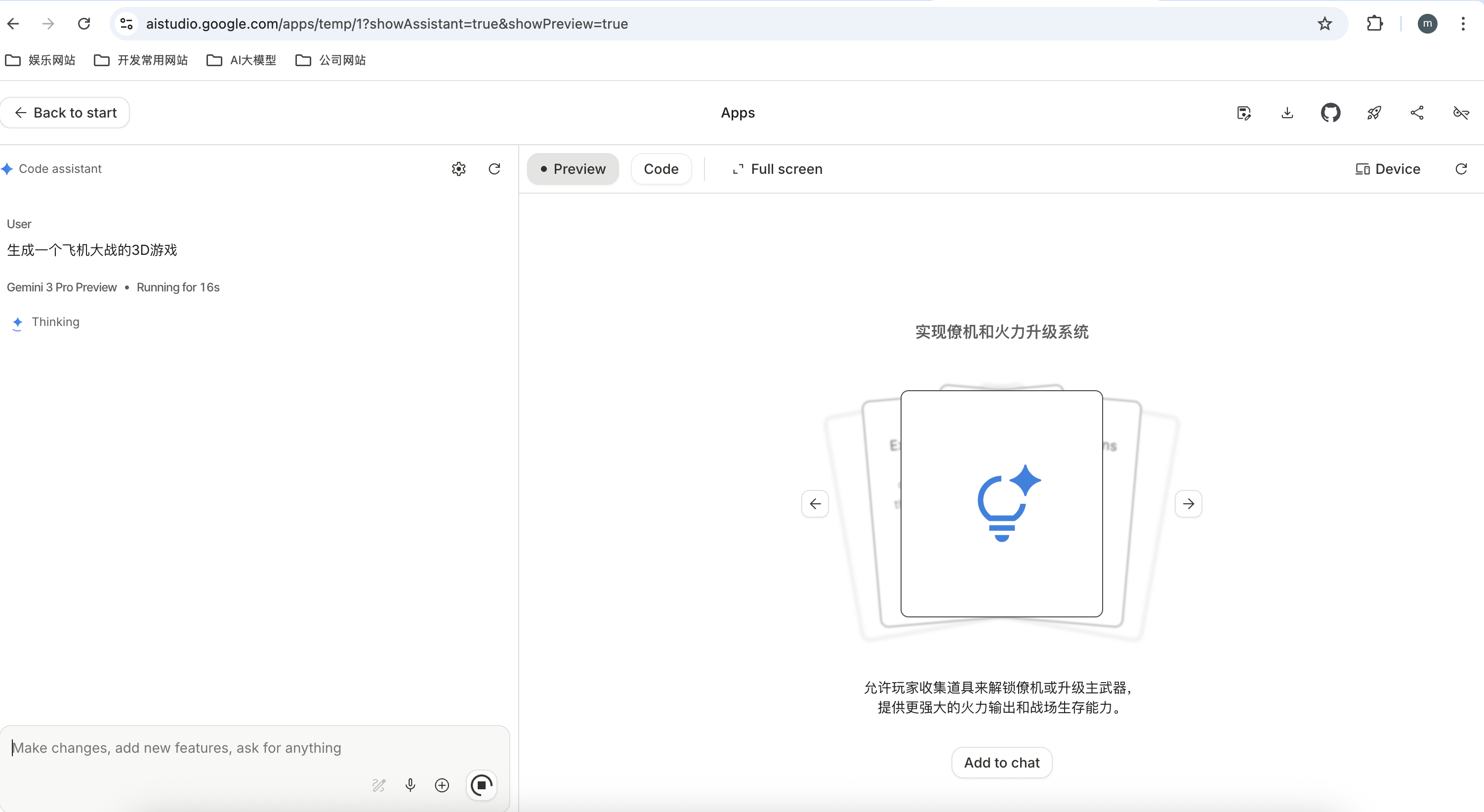This screenshot has height=812, width=1484.
Task: Switch to the Code tab
Action: tap(661, 169)
